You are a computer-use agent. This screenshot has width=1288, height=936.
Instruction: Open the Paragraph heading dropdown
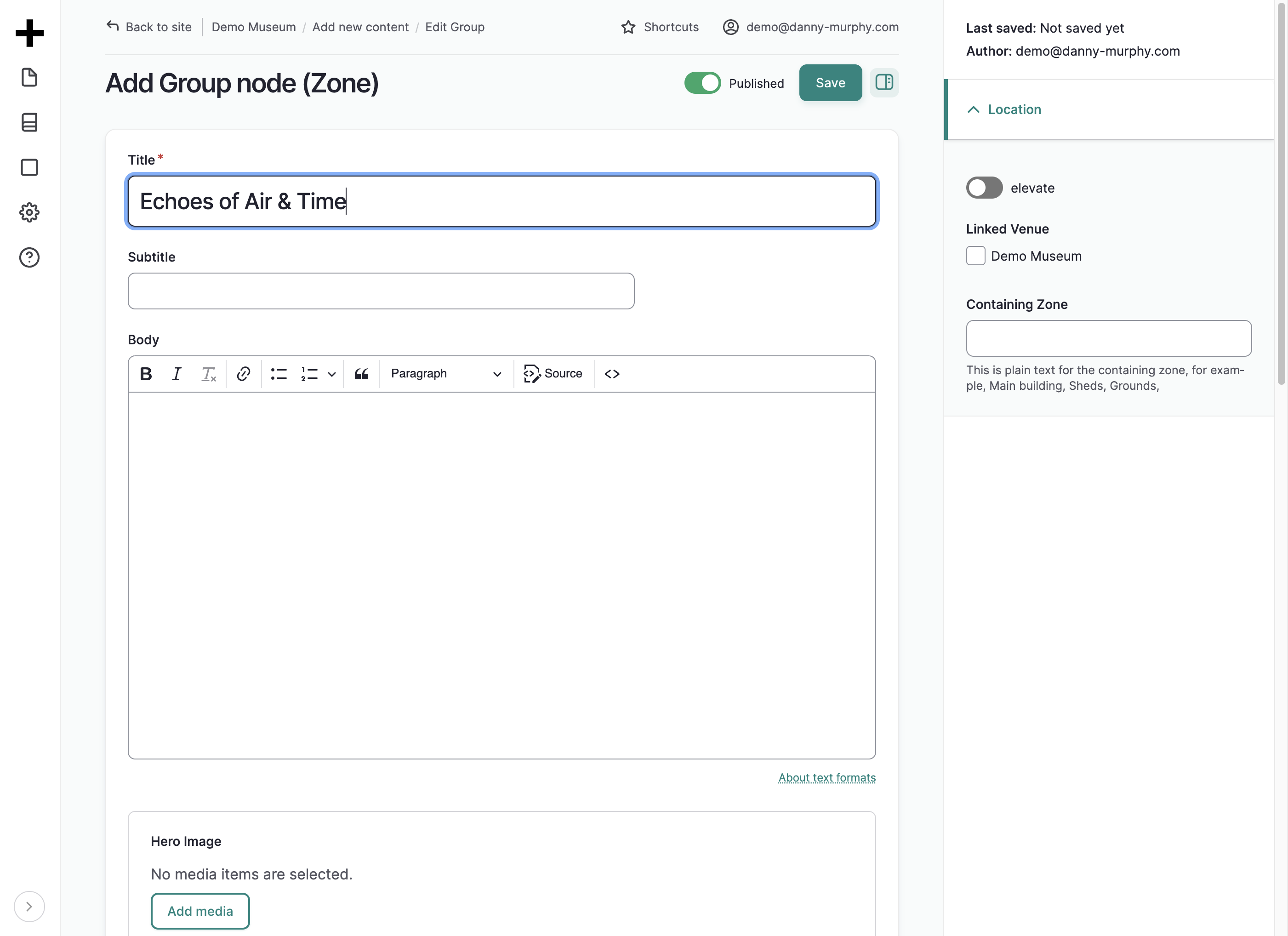446,374
